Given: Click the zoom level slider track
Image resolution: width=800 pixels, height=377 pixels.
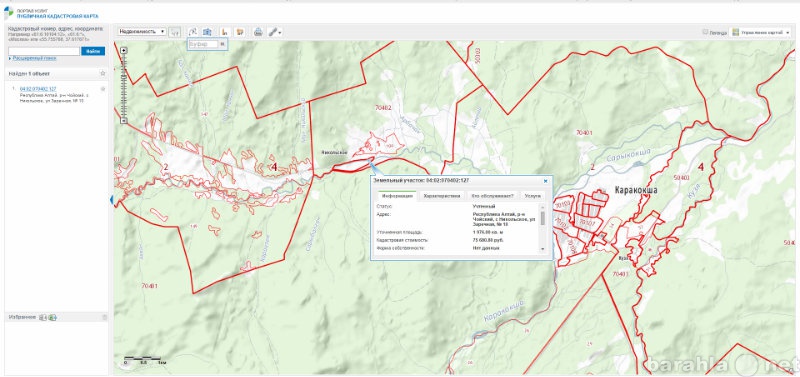Looking at the screenshot, I should click(123, 85).
